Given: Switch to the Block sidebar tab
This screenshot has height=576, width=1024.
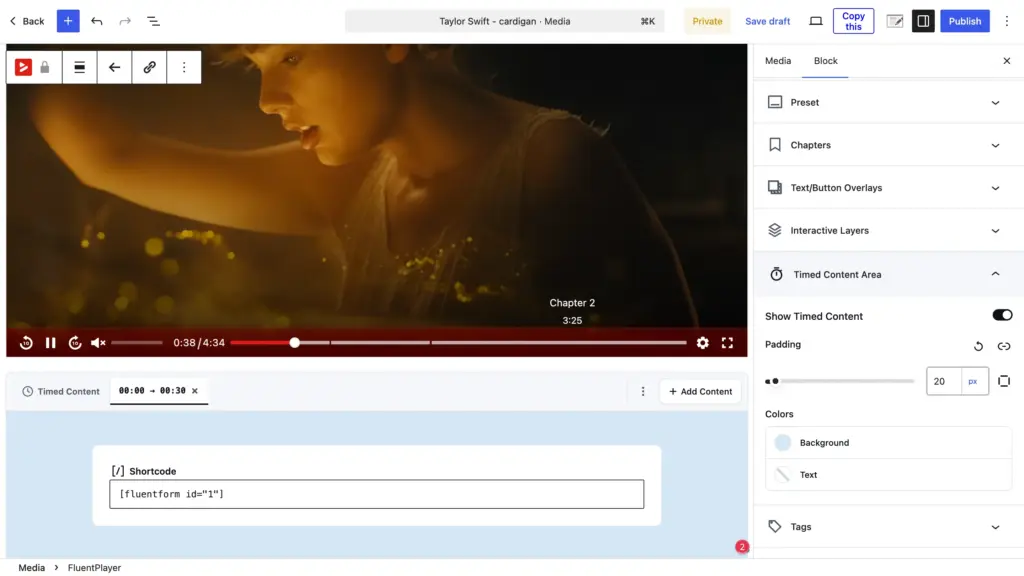Looking at the screenshot, I should (x=825, y=61).
